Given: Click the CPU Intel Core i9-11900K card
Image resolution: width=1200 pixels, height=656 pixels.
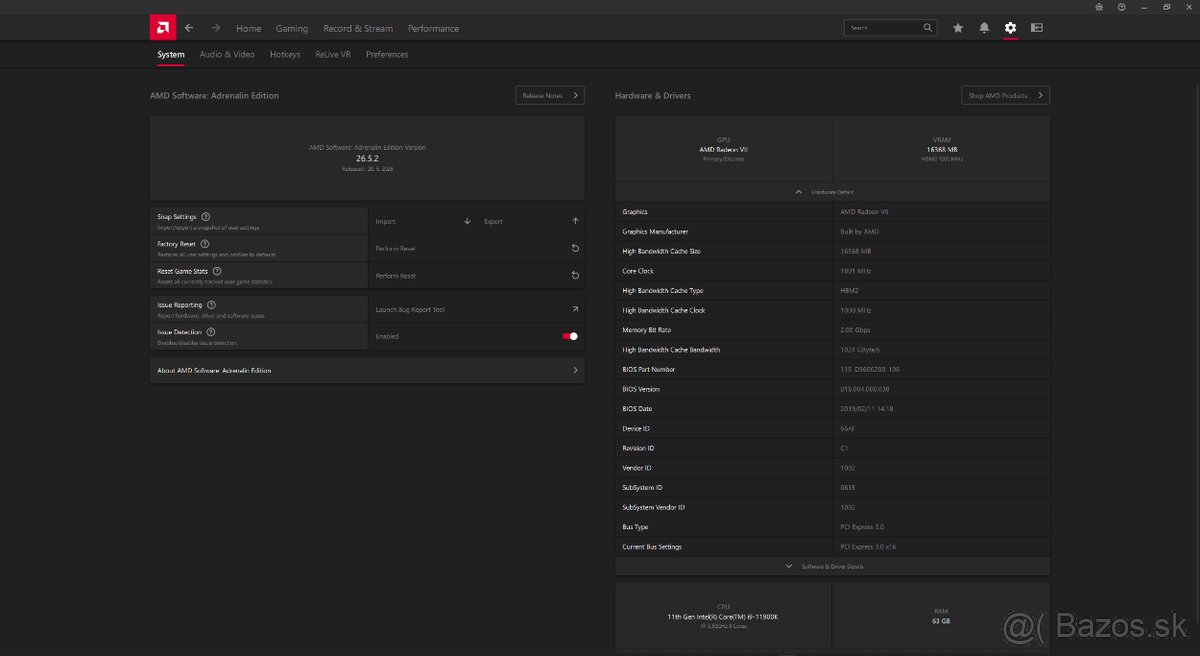Looking at the screenshot, I should (723, 616).
